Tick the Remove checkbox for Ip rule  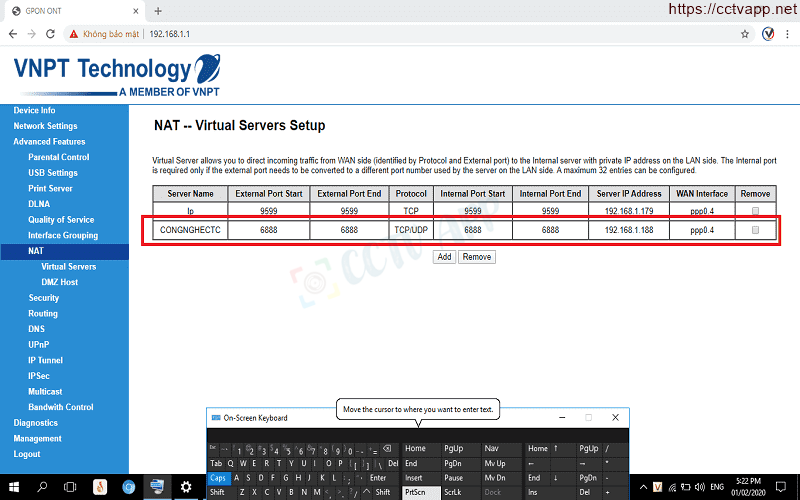[x=755, y=211]
